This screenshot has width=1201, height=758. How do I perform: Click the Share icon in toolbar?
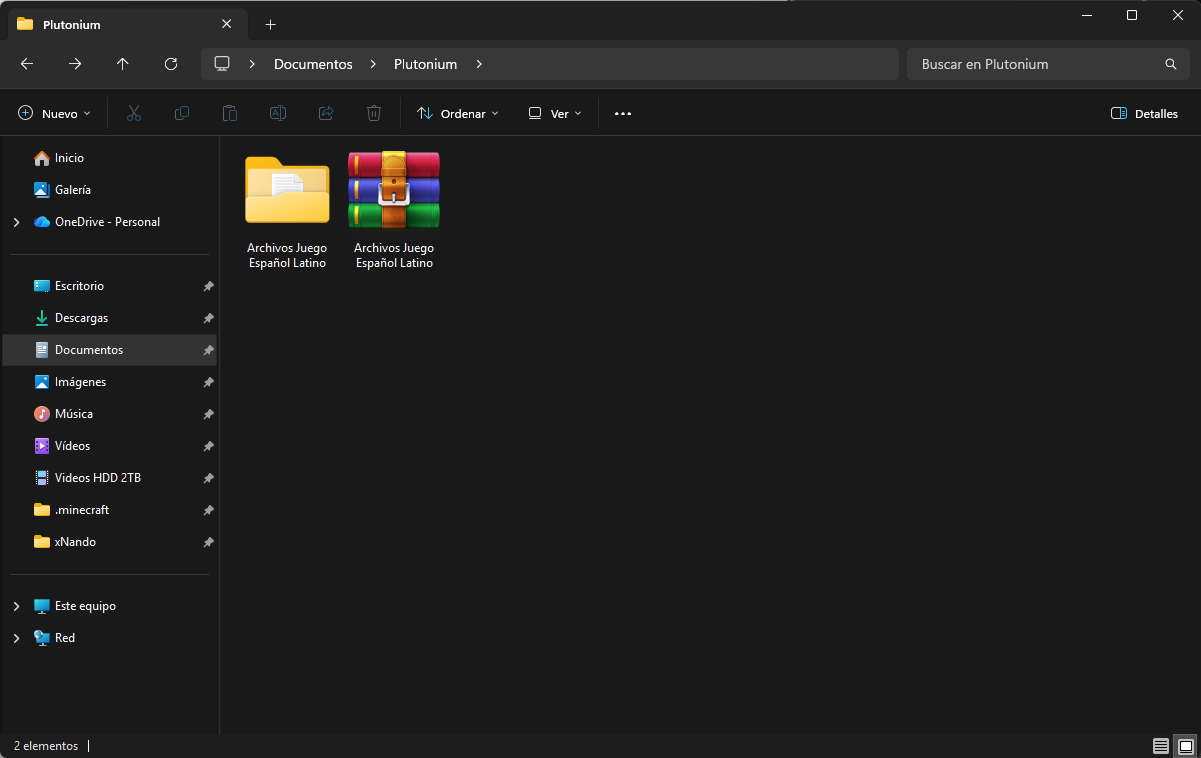tap(326, 114)
